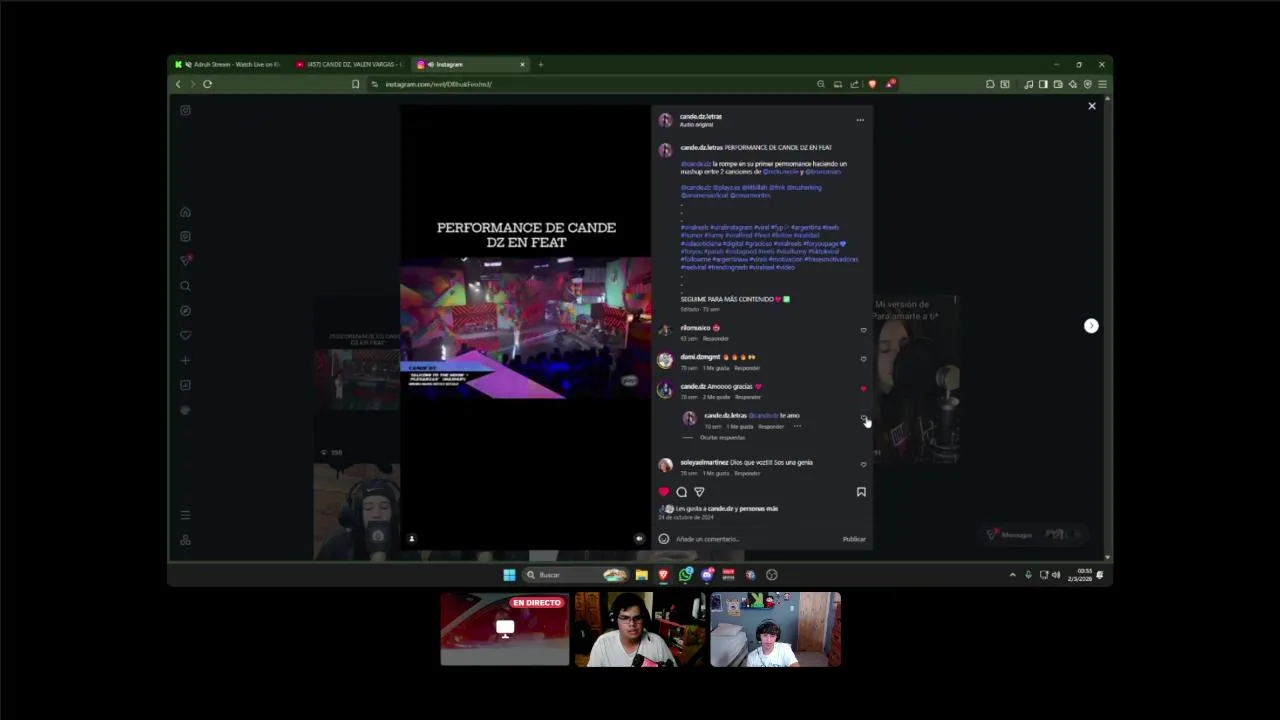1280x720 pixels.
Task: Open Search in Instagram sidebar
Action: click(x=185, y=286)
